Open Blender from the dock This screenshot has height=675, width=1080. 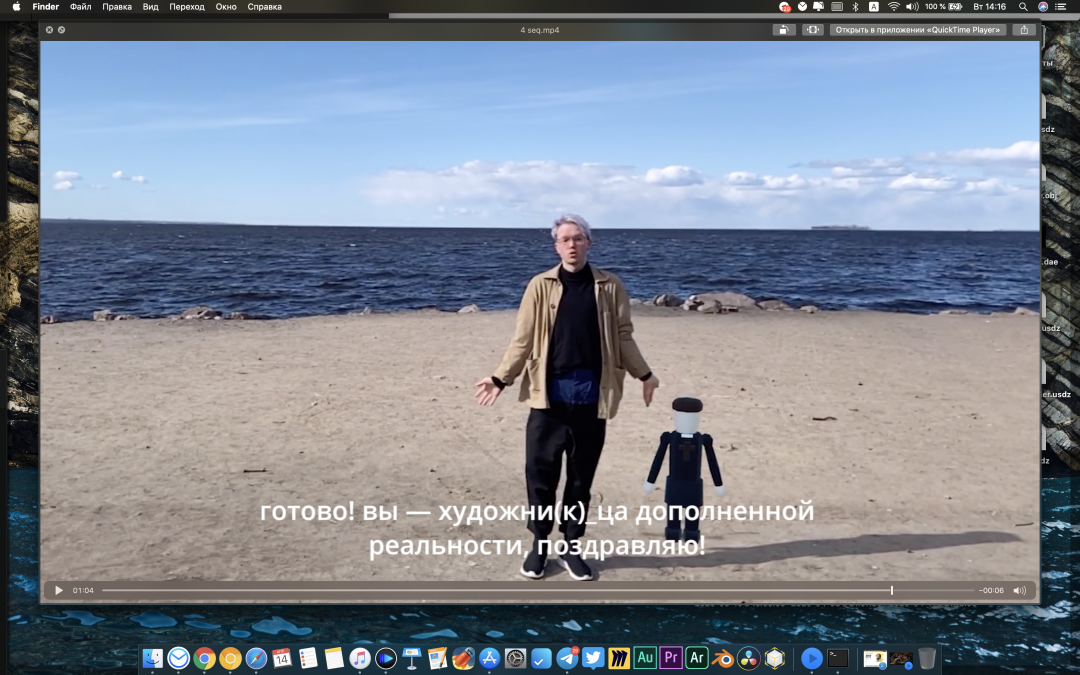tap(723, 657)
